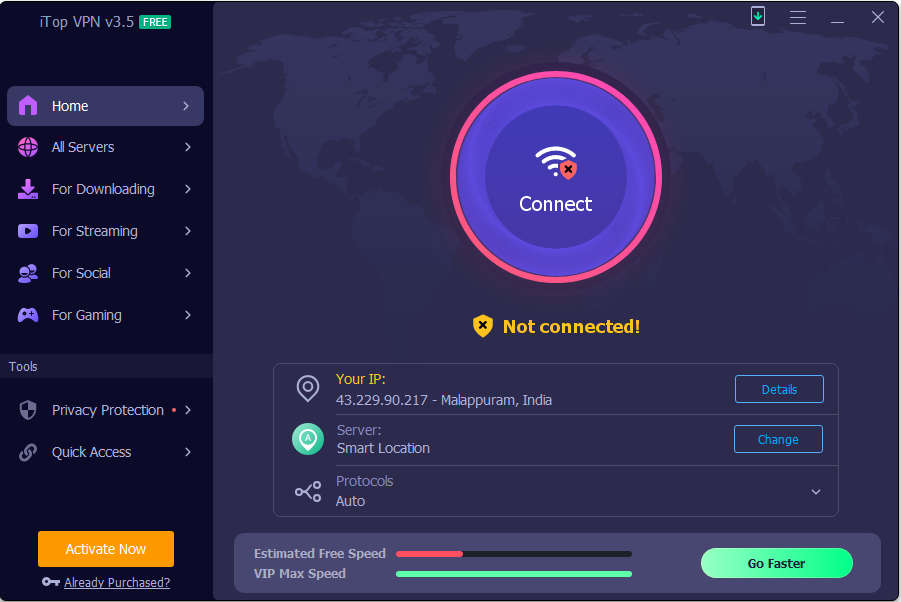Image resolution: width=901 pixels, height=602 pixels.
Task: Click the Smart Location green pin icon
Action: (308, 439)
